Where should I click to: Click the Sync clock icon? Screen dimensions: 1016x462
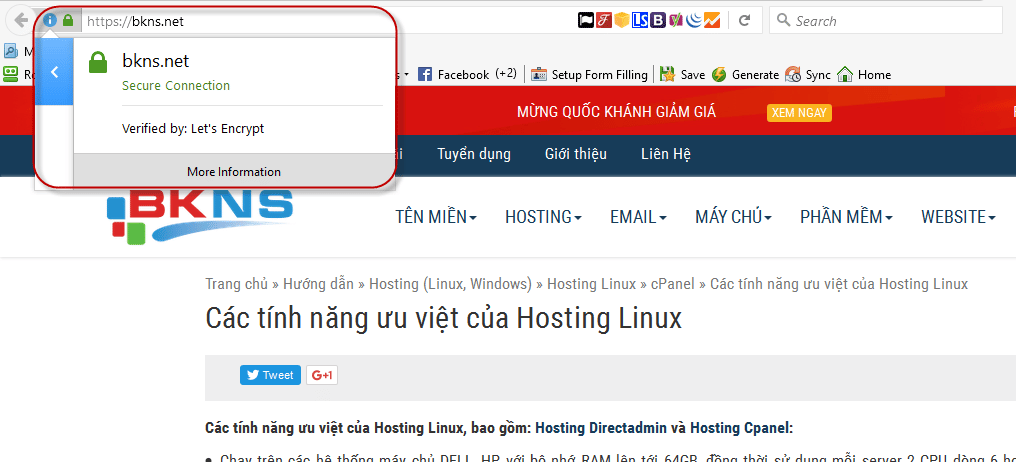click(792, 75)
